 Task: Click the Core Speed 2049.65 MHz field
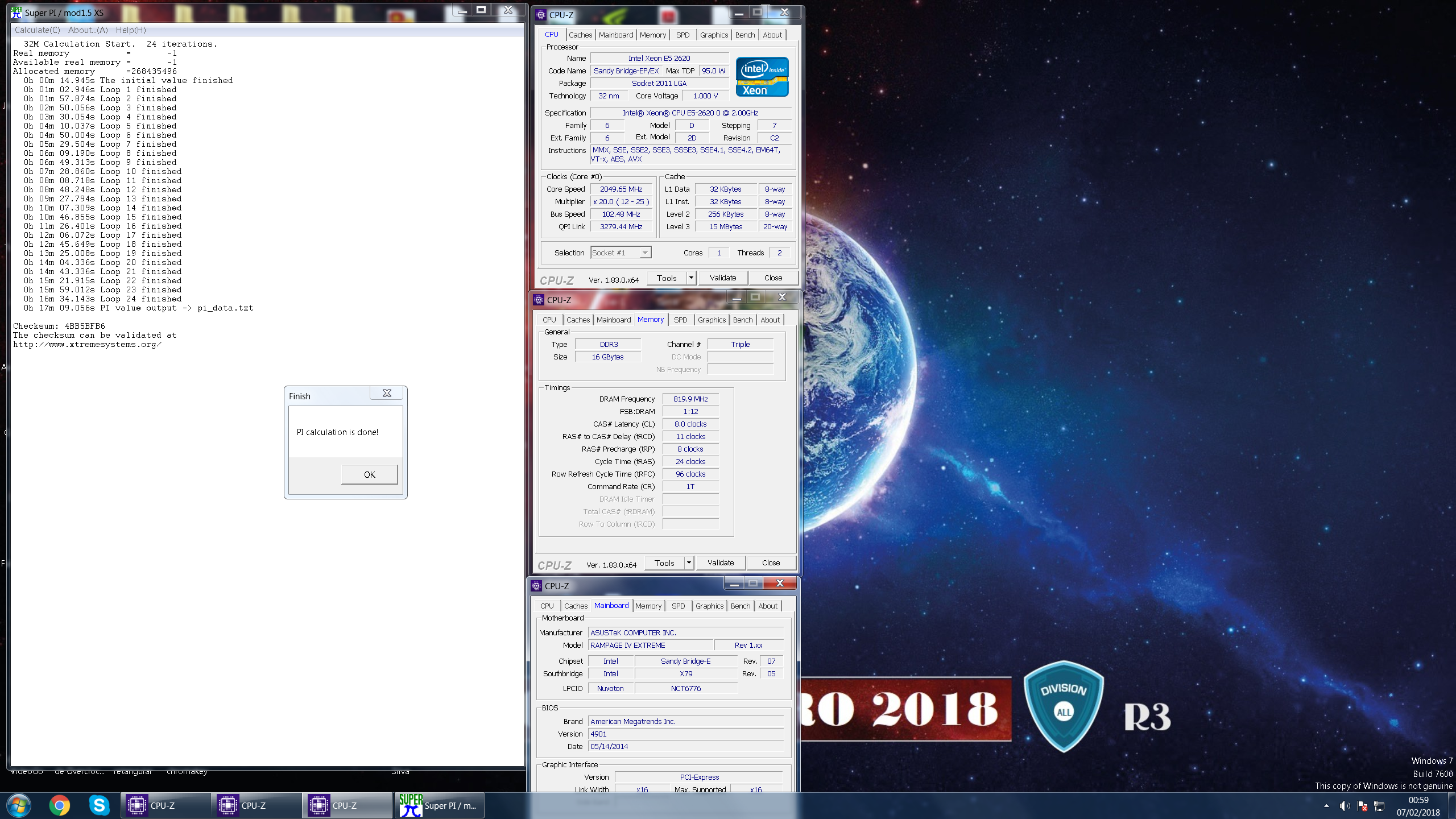[x=621, y=189]
